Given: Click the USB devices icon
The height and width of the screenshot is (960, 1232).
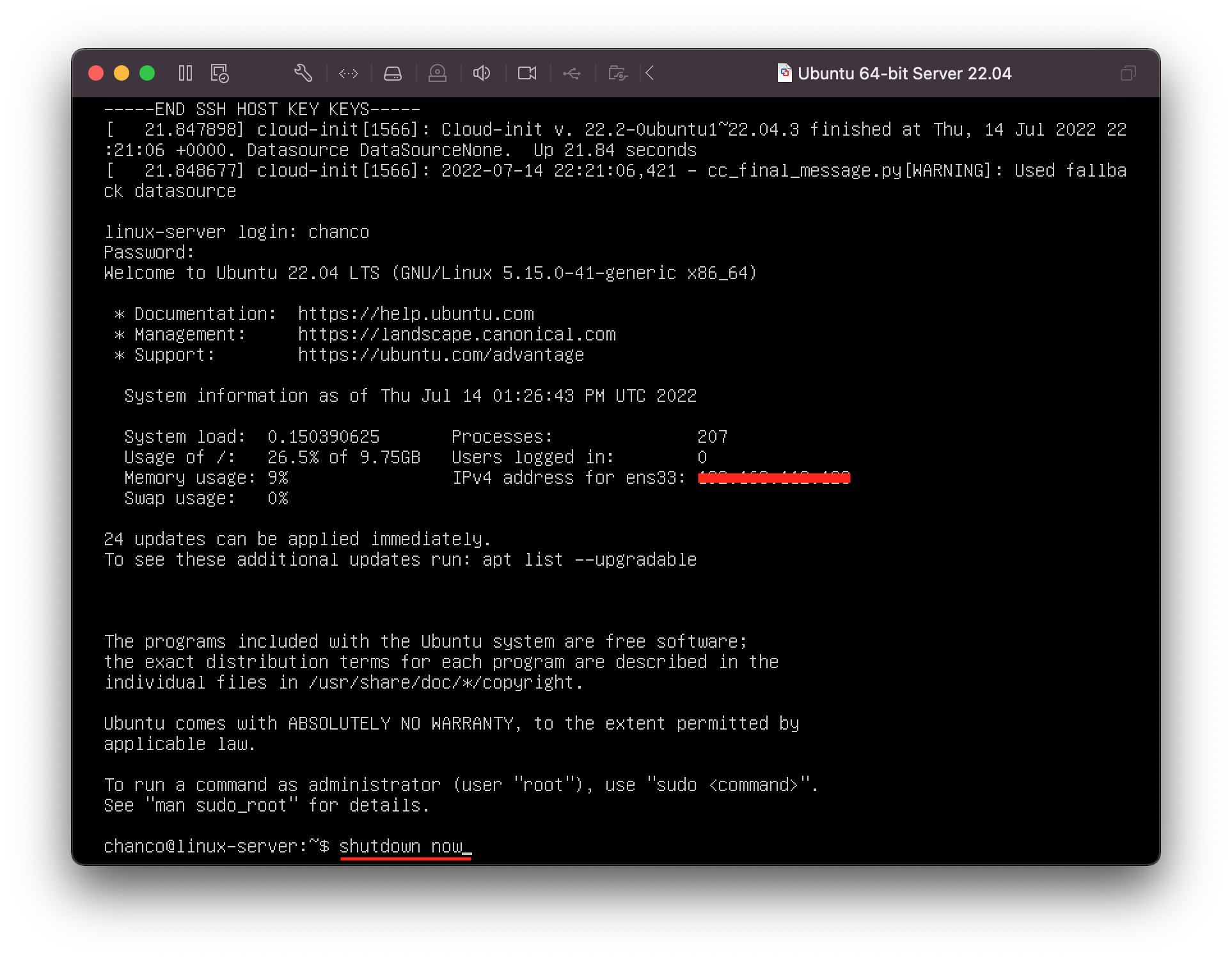Looking at the screenshot, I should tap(572, 74).
